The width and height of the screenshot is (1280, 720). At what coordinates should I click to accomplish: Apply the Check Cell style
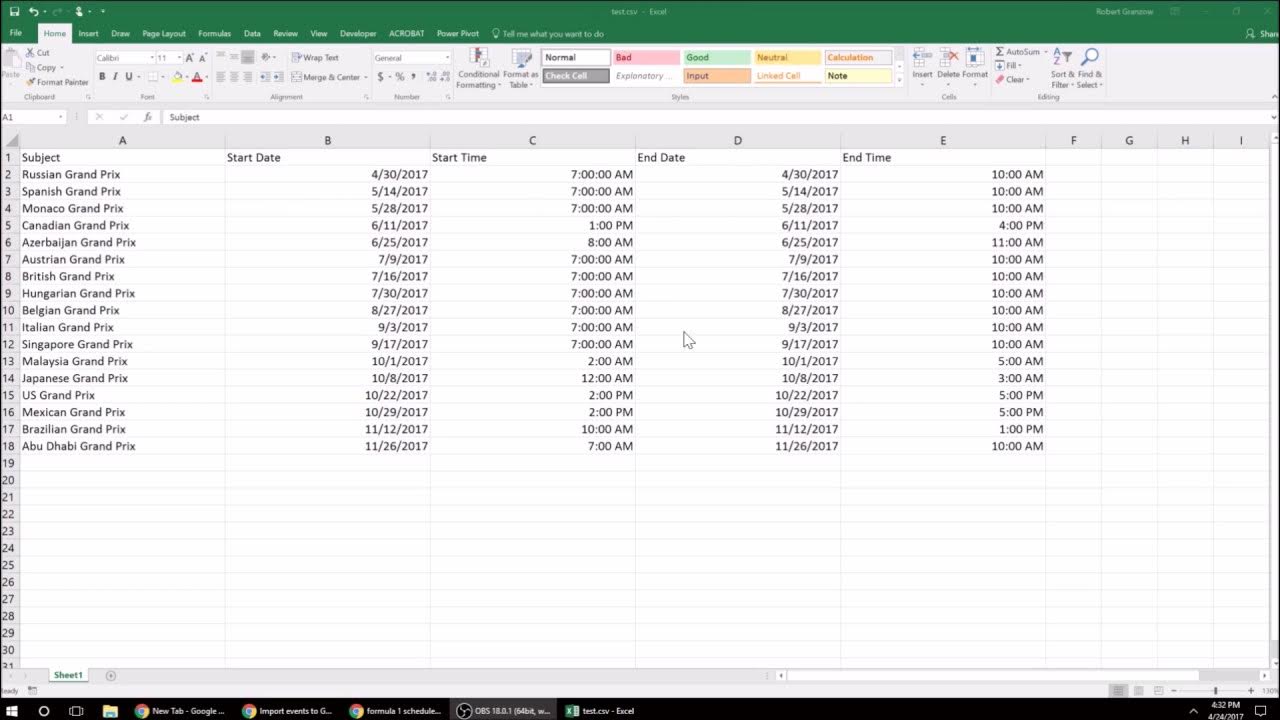[x=576, y=76]
